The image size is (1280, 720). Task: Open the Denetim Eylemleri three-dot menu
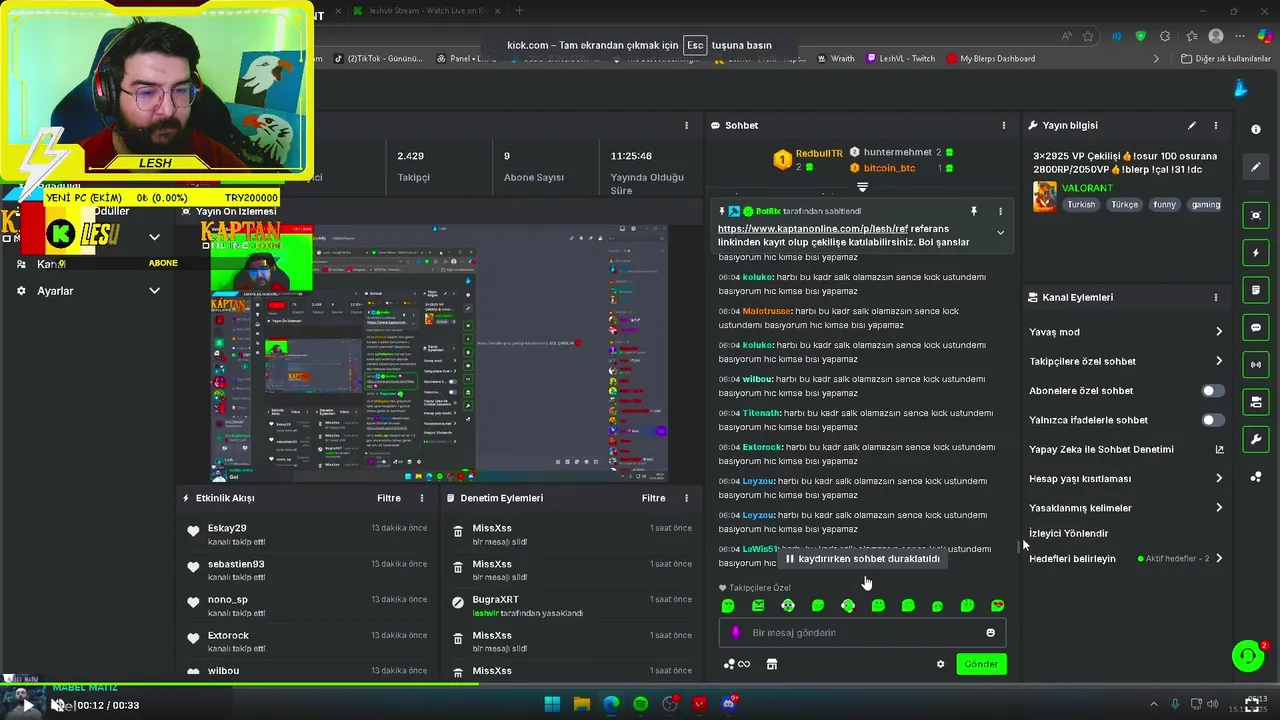point(686,498)
